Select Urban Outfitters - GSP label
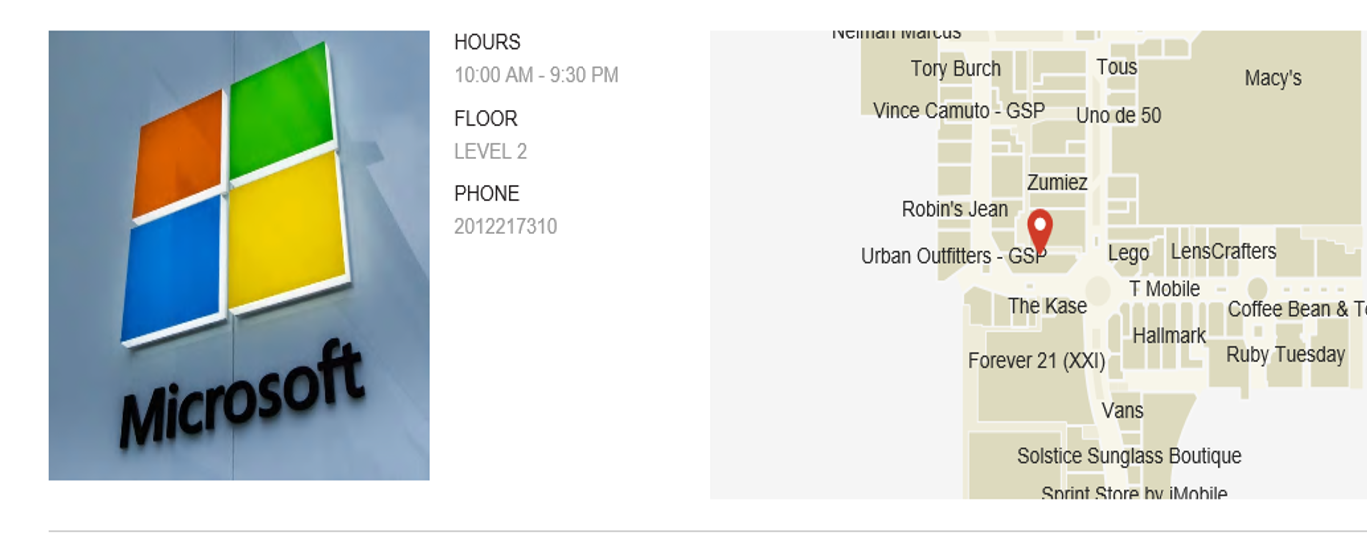 tap(953, 257)
